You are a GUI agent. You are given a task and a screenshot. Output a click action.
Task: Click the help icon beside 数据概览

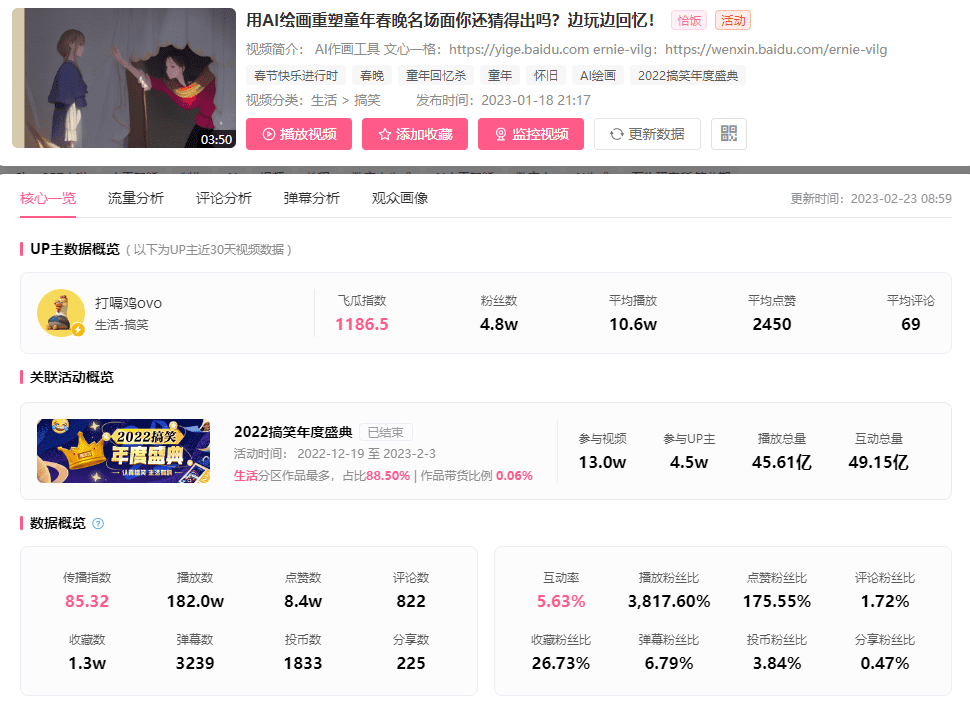click(x=98, y=523)
